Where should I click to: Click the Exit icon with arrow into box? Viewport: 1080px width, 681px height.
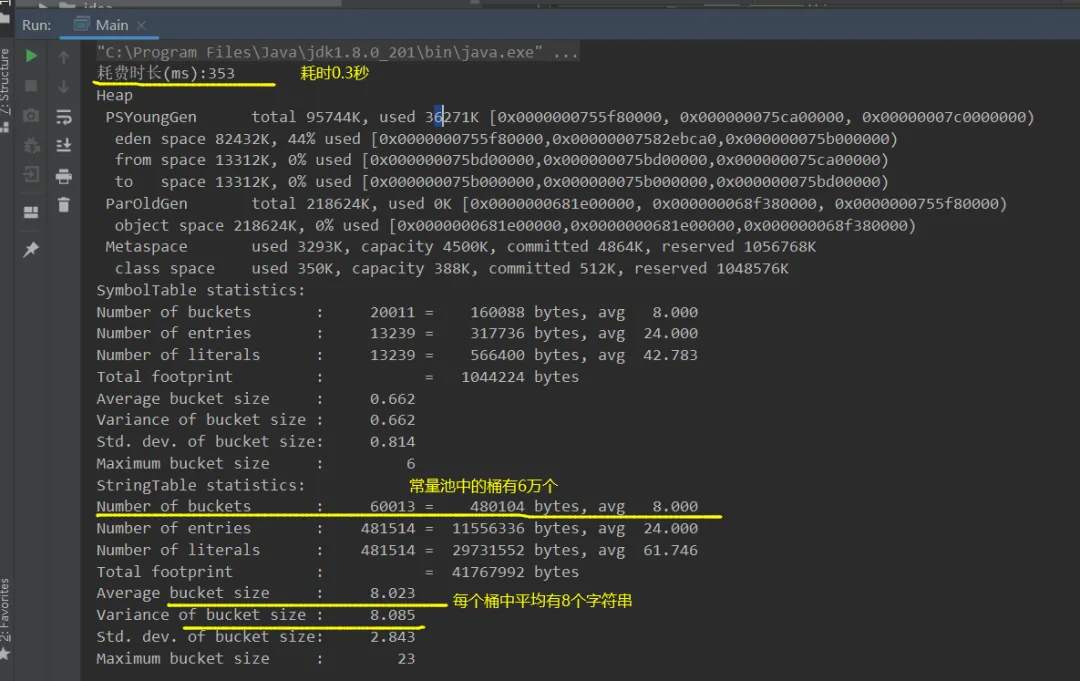click(x=31, y=174)
